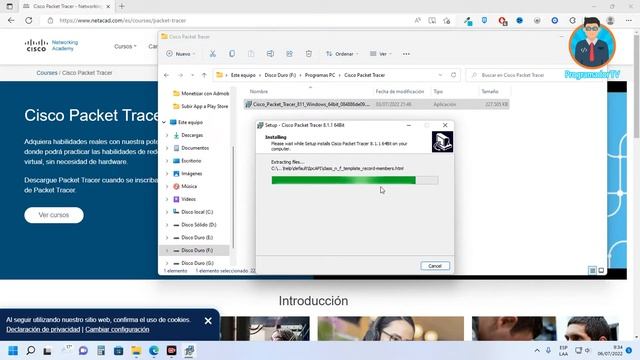Click the Disco Duro (F:) breadcrumb
This screenshot has height=360, width=640.
click(280, 75)
